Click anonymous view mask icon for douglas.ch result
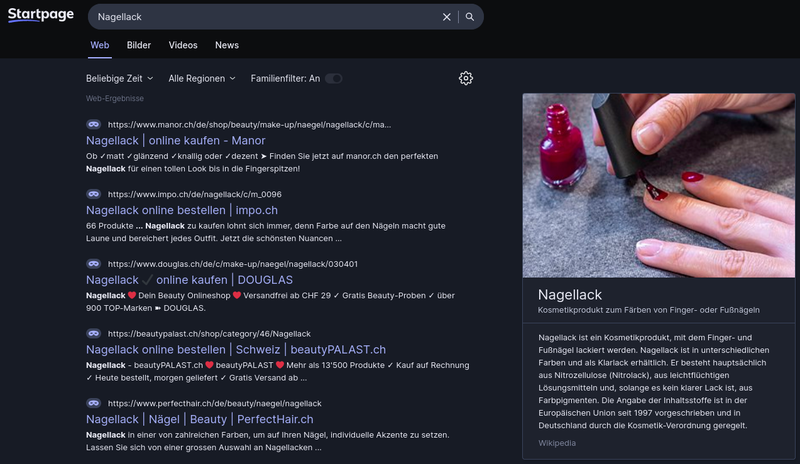This screenshot has width=800, height=464. [93, 264]
